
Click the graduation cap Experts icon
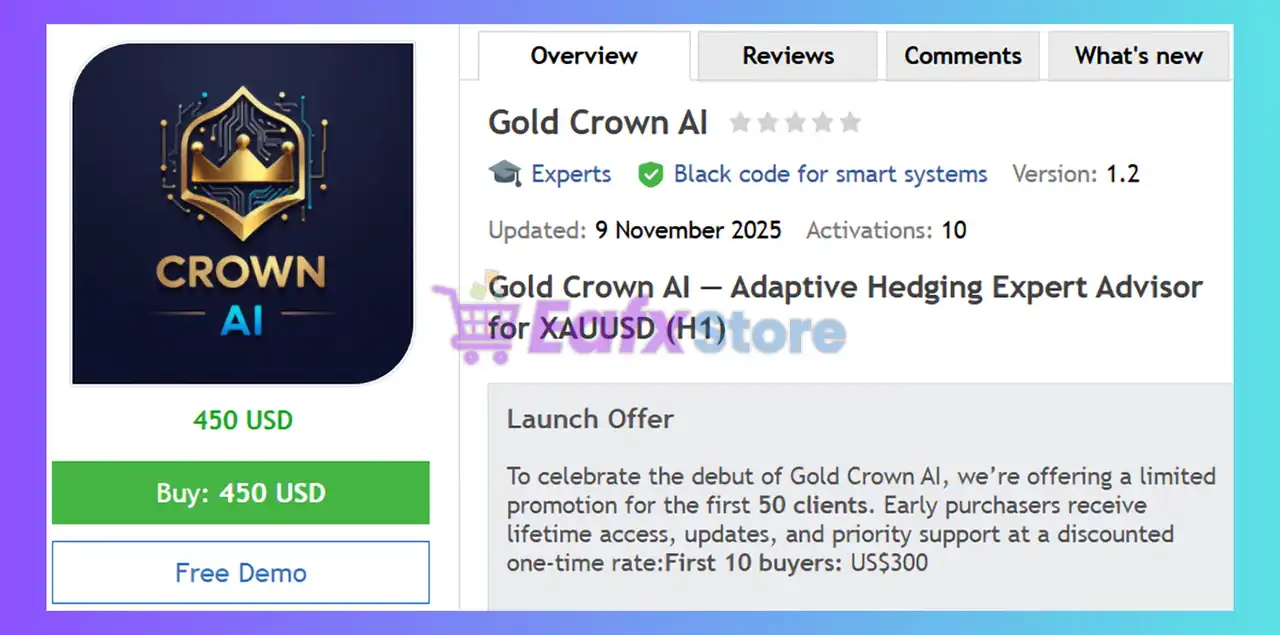[505, 174]
